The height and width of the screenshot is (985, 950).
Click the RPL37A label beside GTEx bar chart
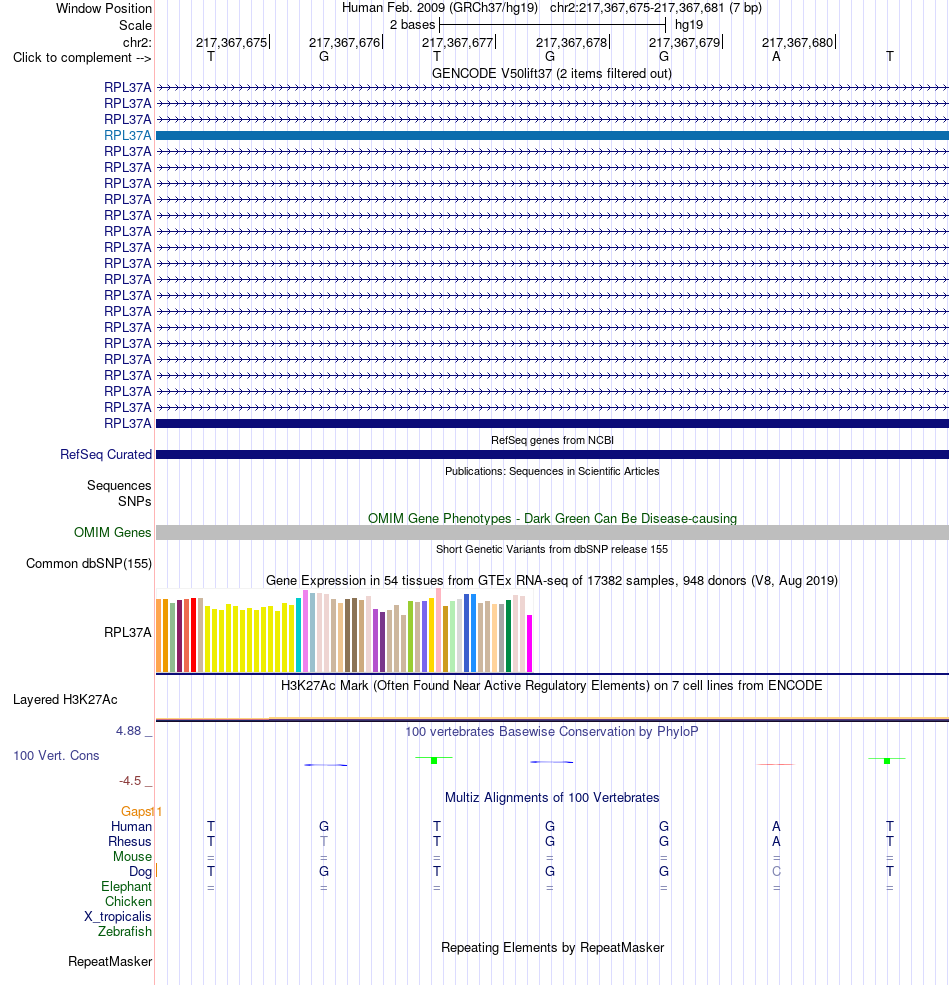(x=128, y=633)
